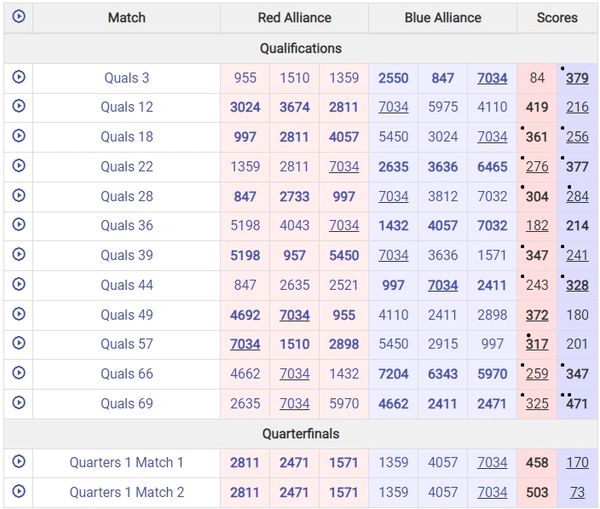The height and width of the screenshot is (509, 600).
Task: Open team 3024 in Quals 12
Action: 245,107
